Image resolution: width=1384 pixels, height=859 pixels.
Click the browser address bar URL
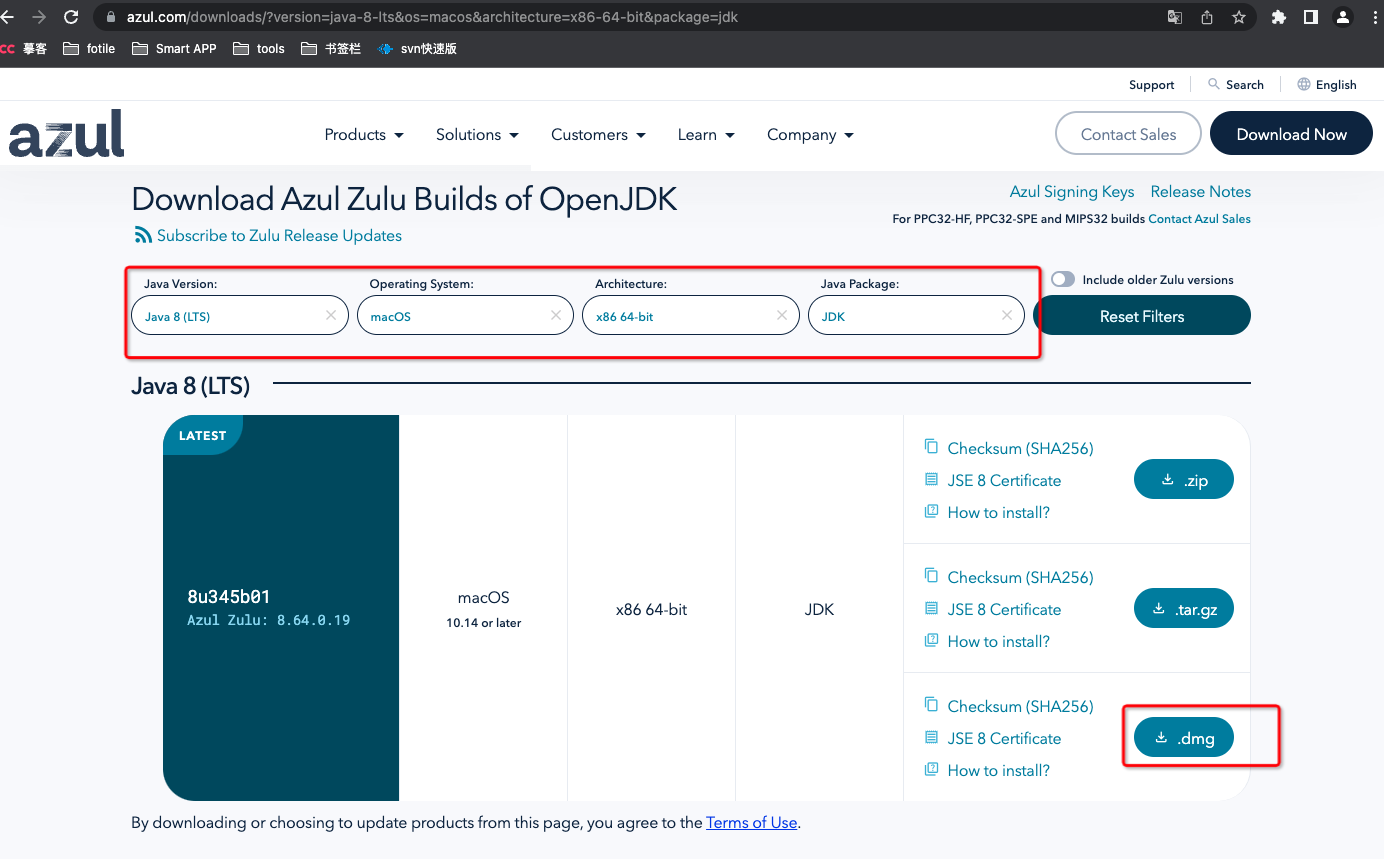click(x=432, y=17)
